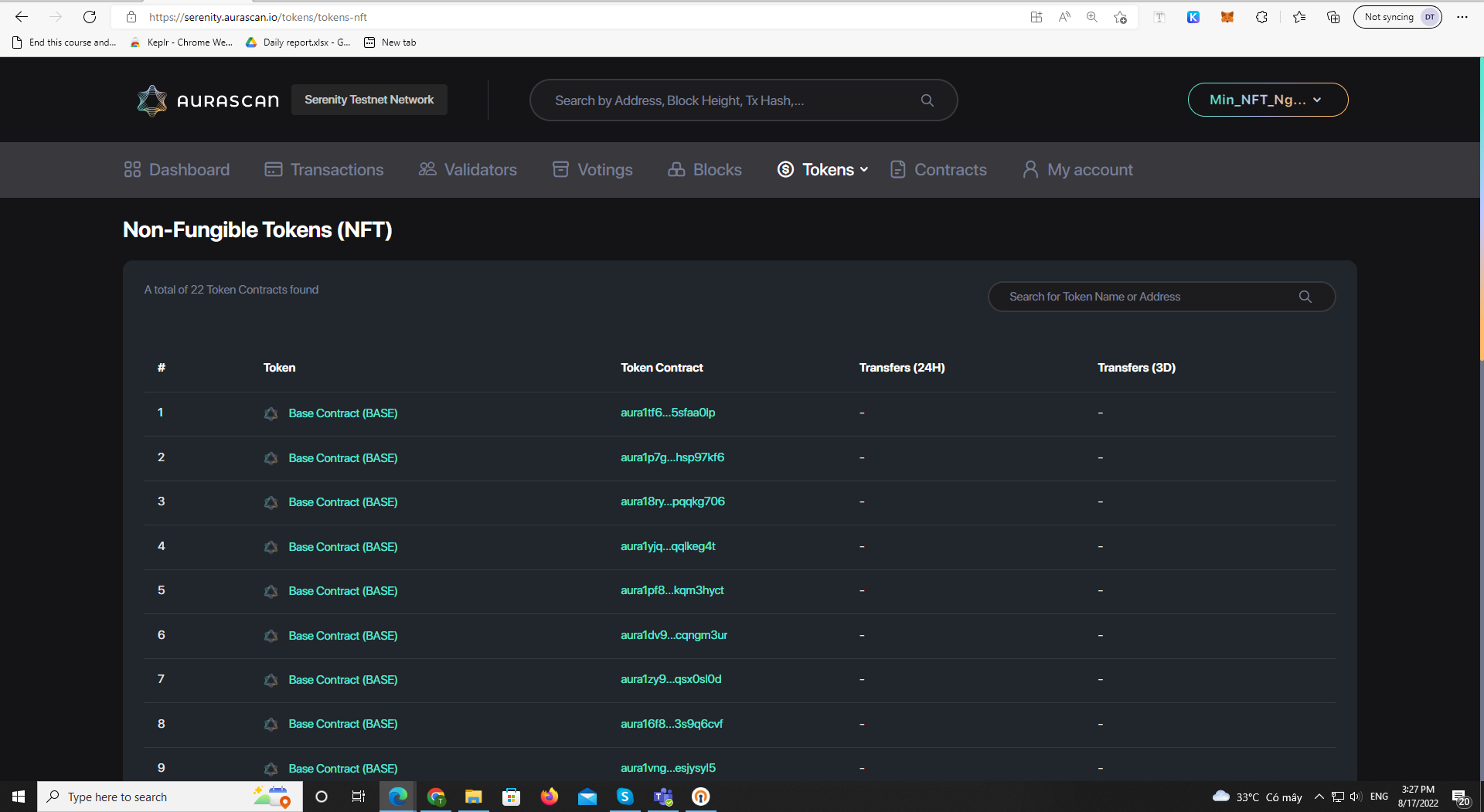This screenshot has width=1484, height=812.
Task: Open Base Contract (BASE) in row 4
Action: [343, 547]
